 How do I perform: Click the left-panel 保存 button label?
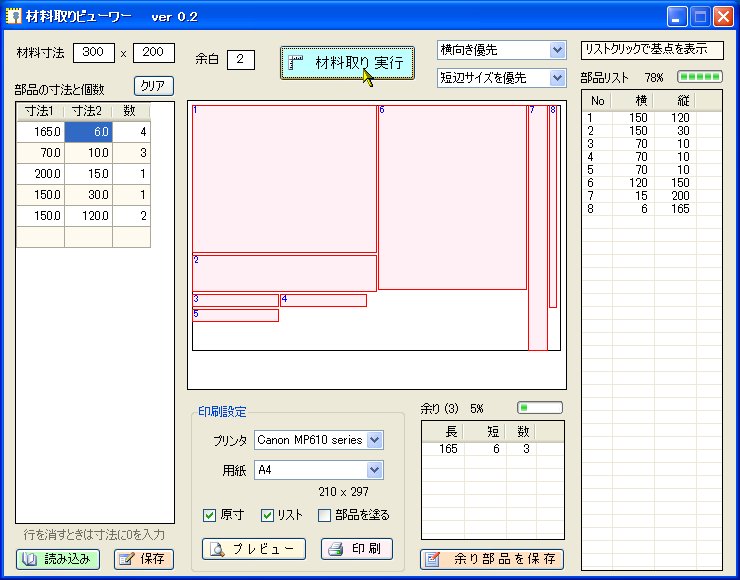coord(152,560)
